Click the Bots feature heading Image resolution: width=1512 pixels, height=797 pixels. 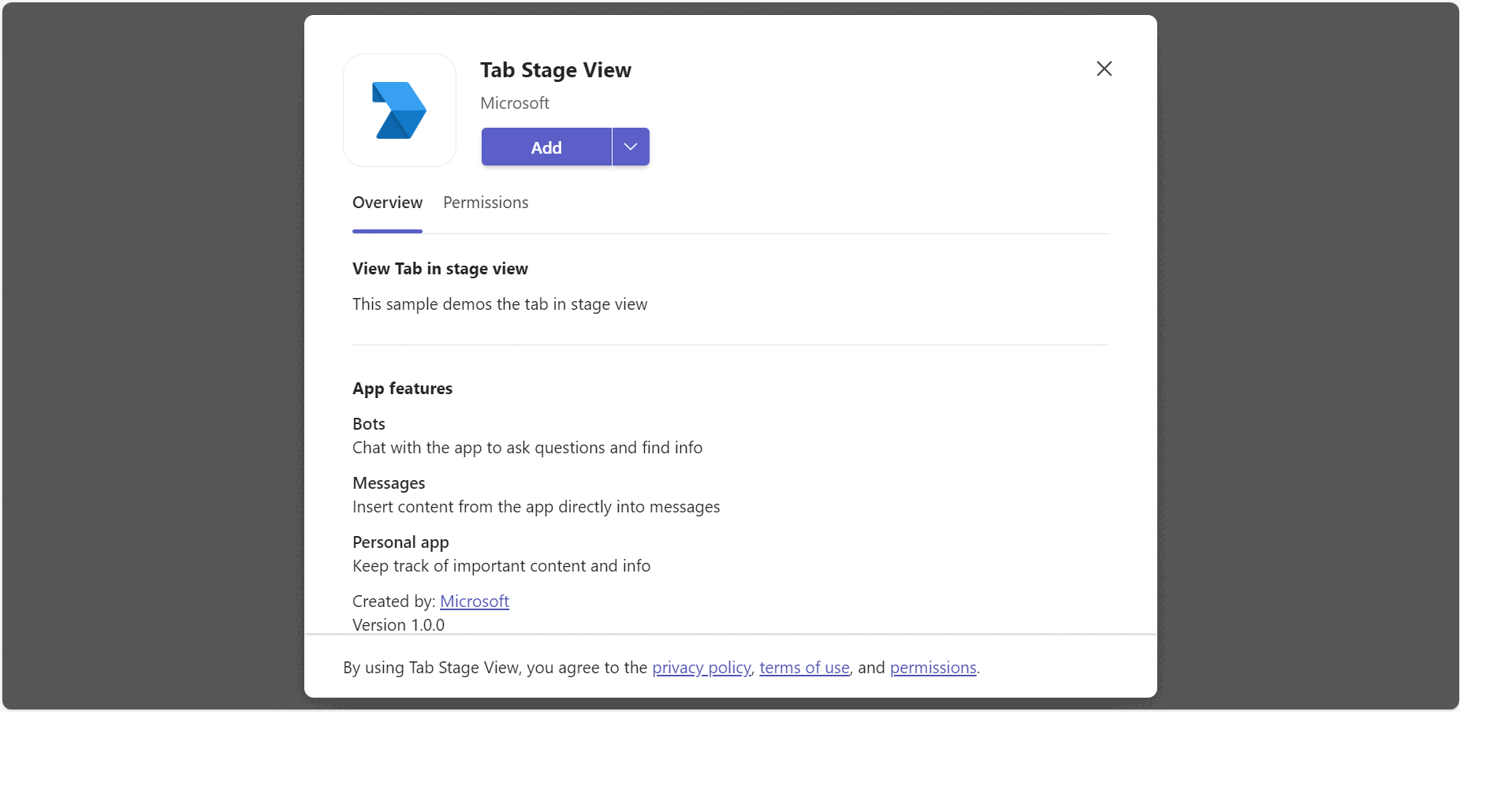click(x=368, y=423)
